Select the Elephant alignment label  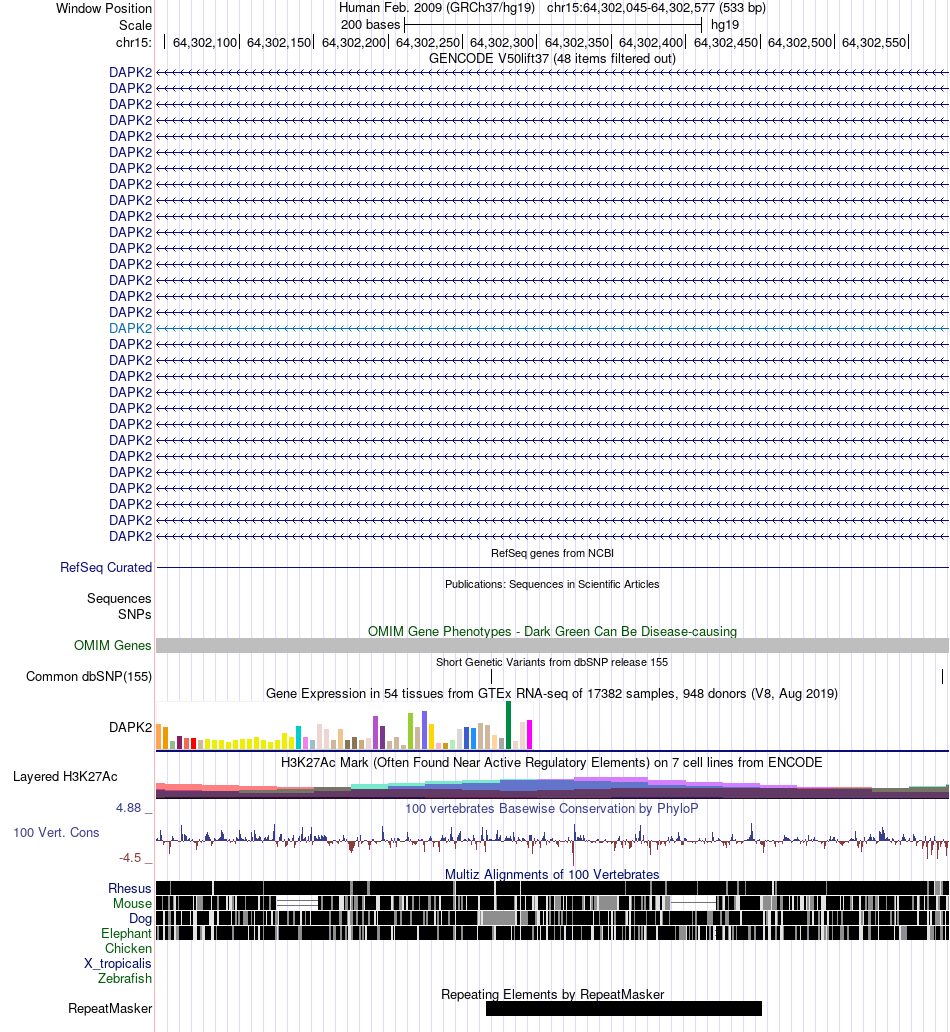pos(126,934)
